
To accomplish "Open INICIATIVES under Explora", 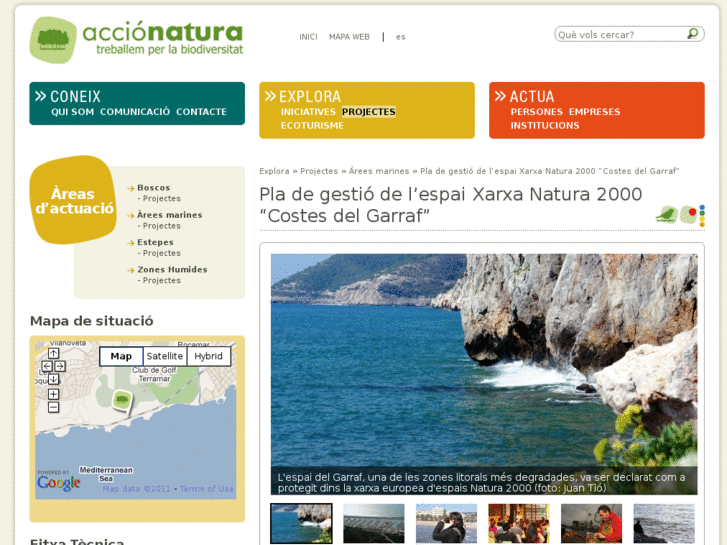I will pyautogui.click(x=308, y=112).
